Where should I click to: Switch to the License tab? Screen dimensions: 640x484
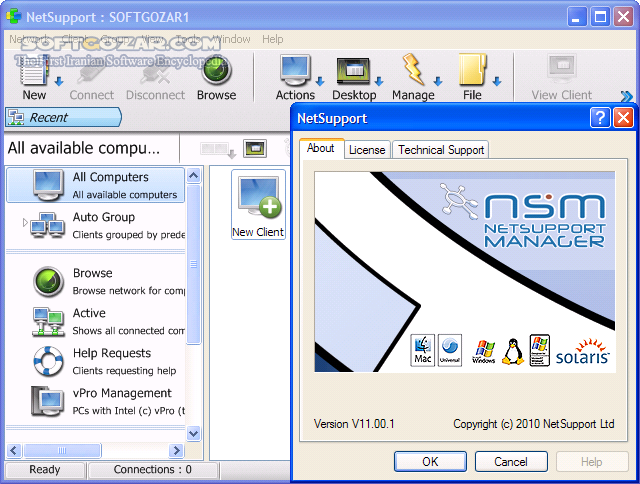coord(367,150)
